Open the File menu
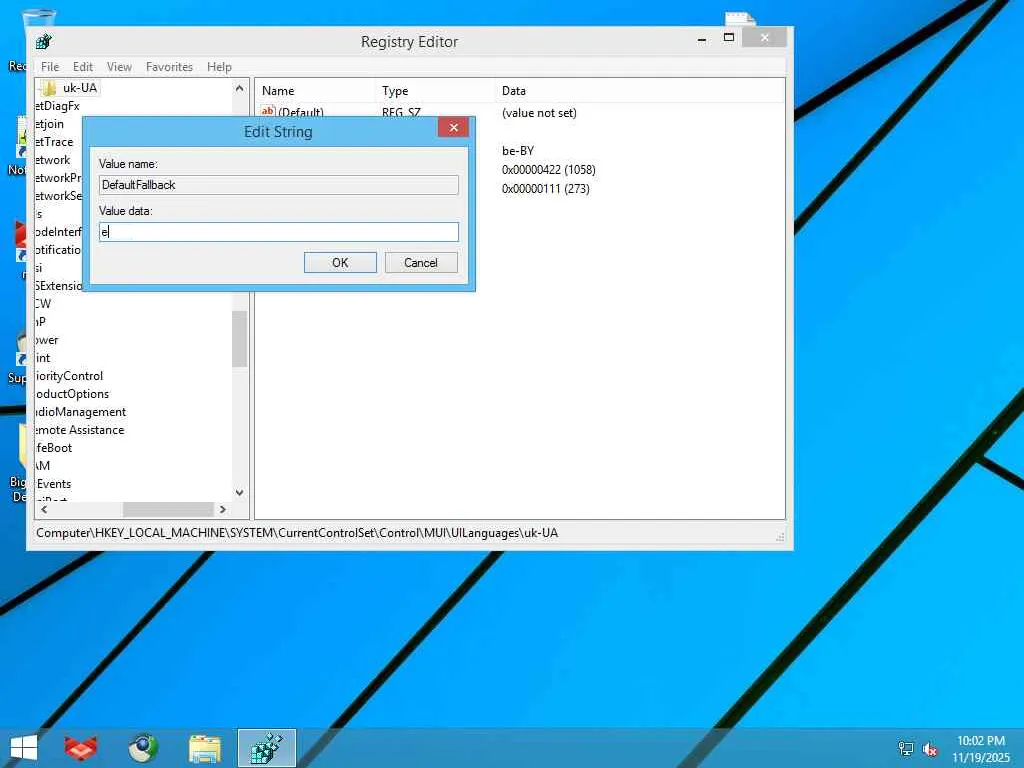 click(50, 67)
